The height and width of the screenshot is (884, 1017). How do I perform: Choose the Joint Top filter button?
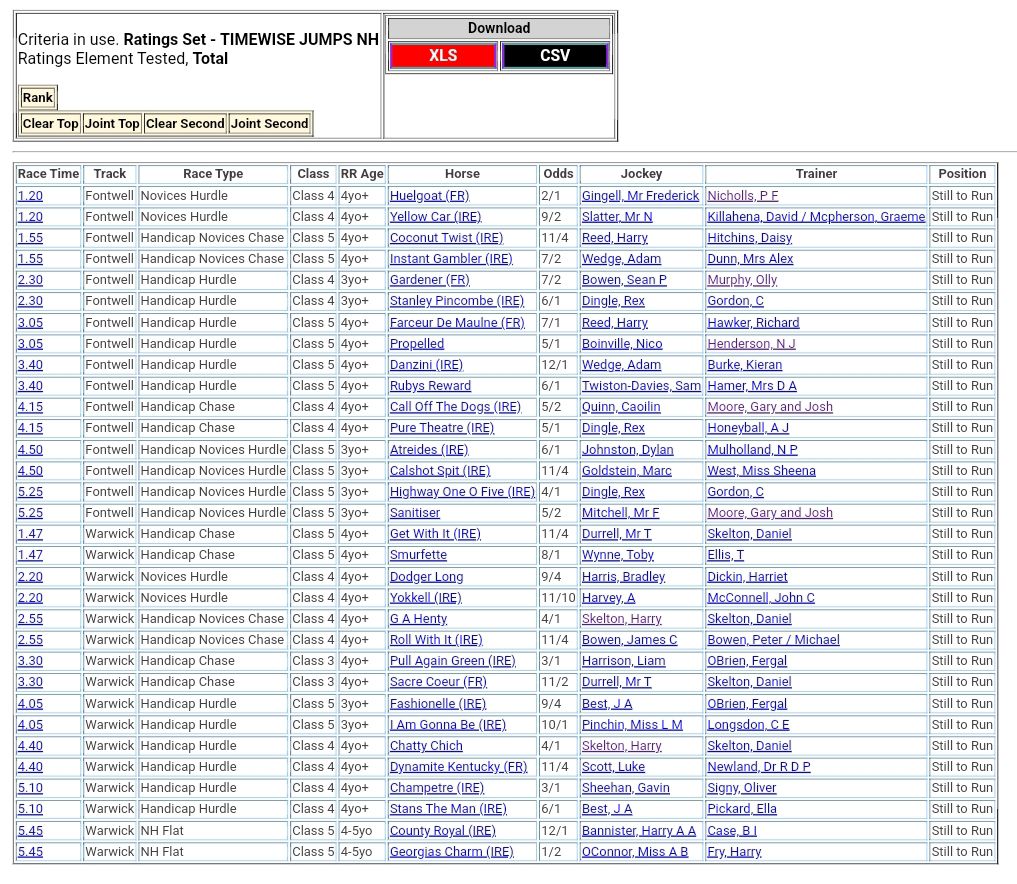(112, 124)
